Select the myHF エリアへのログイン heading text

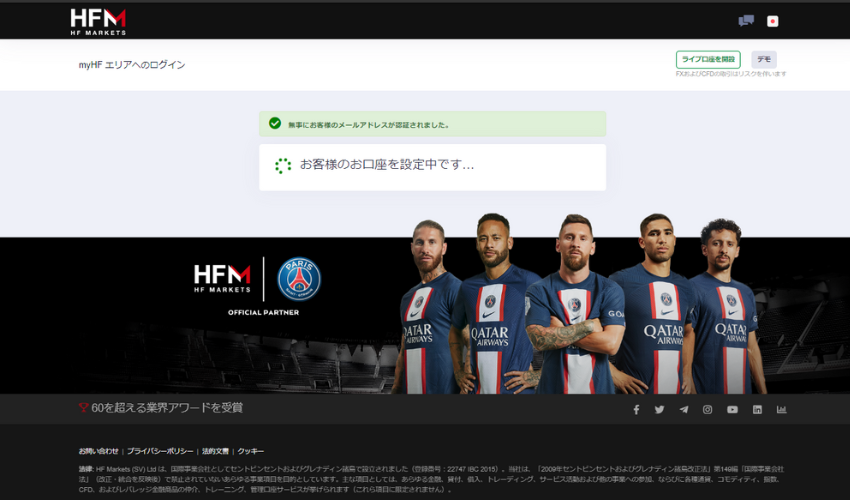click(132, 65)
